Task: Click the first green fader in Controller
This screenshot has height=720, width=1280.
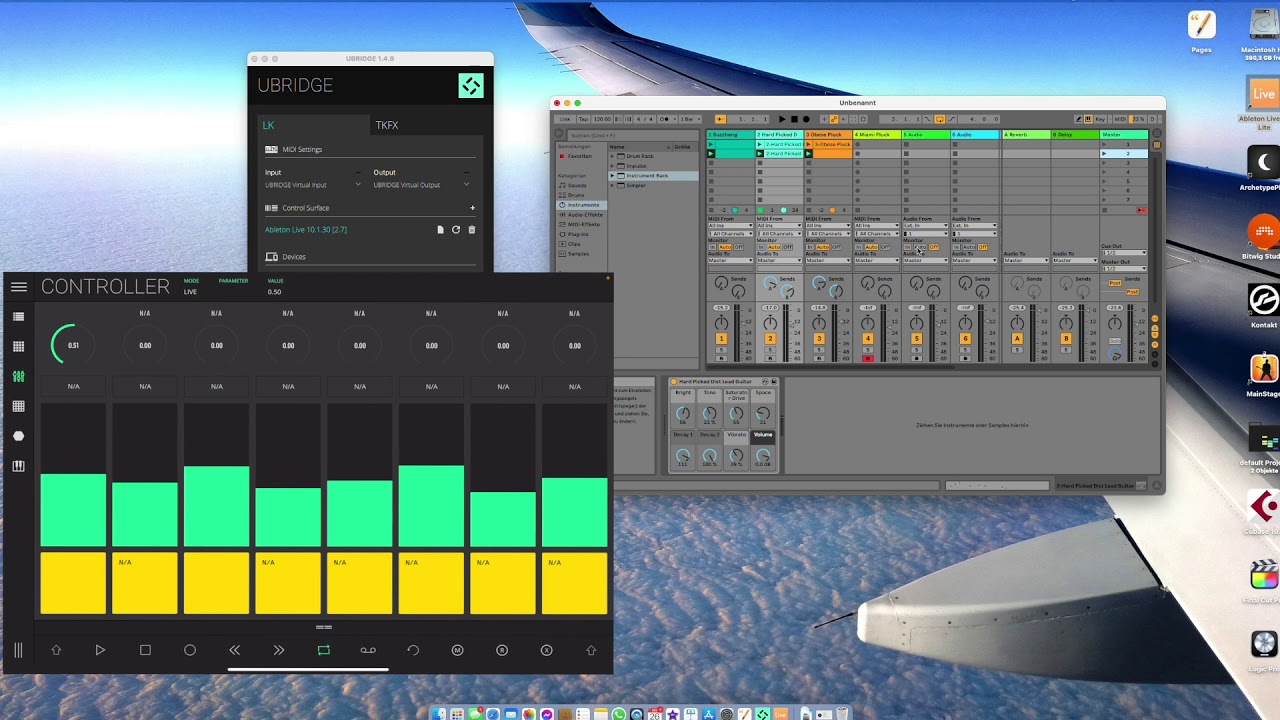Action: click(x=73, y=510)
